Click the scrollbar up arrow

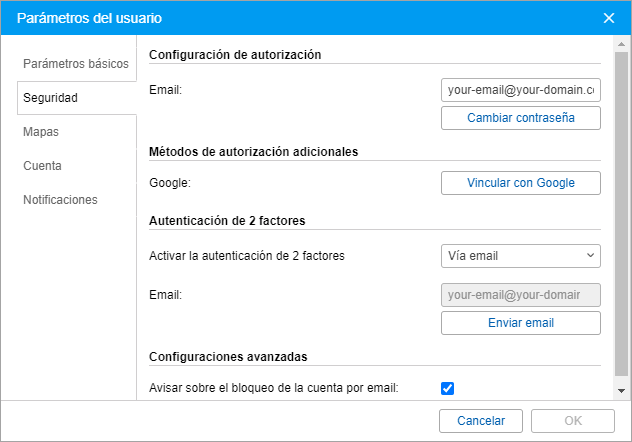(621, 45)
